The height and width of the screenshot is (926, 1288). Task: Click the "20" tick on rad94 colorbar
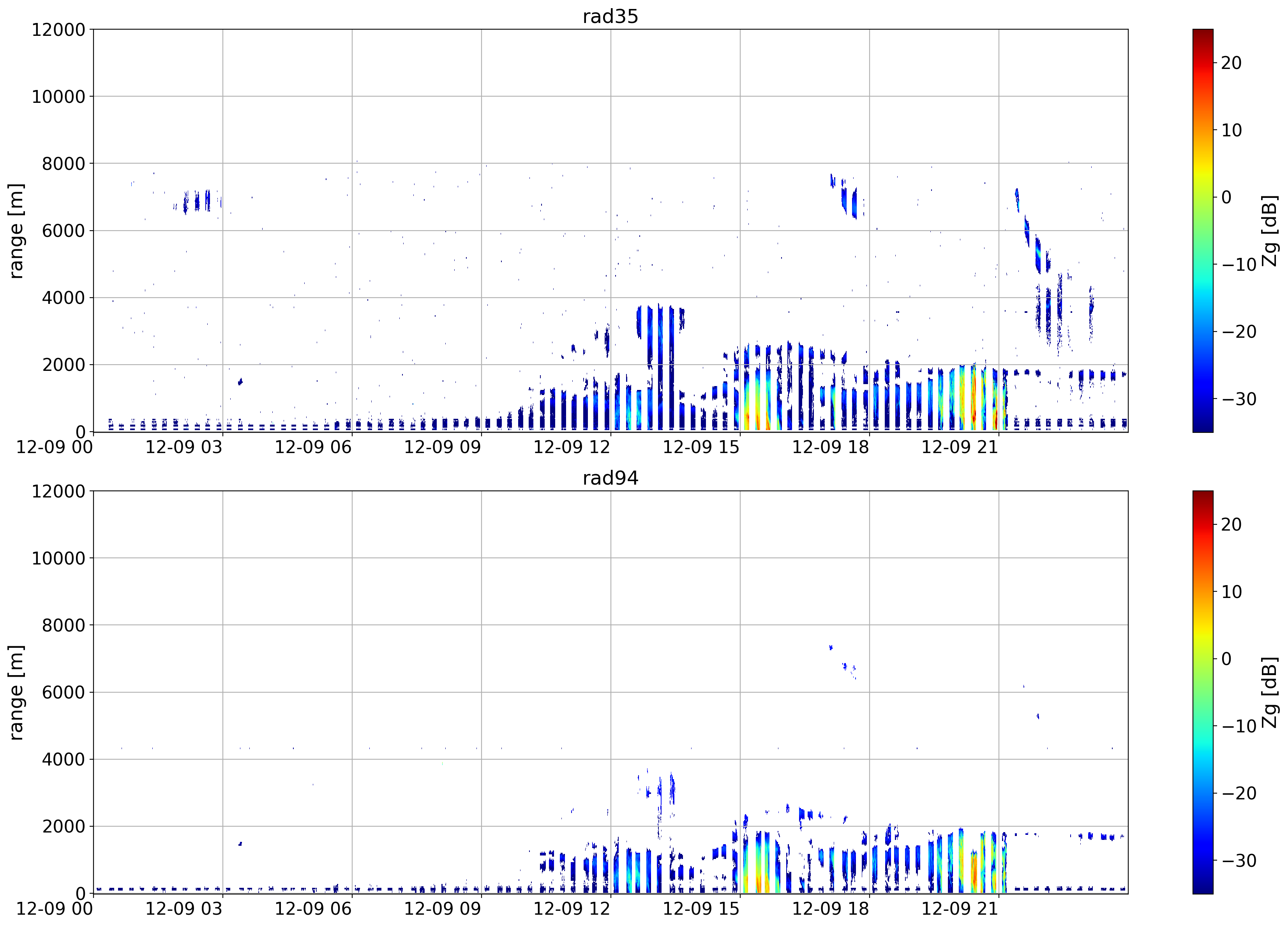pos(1231,525)
